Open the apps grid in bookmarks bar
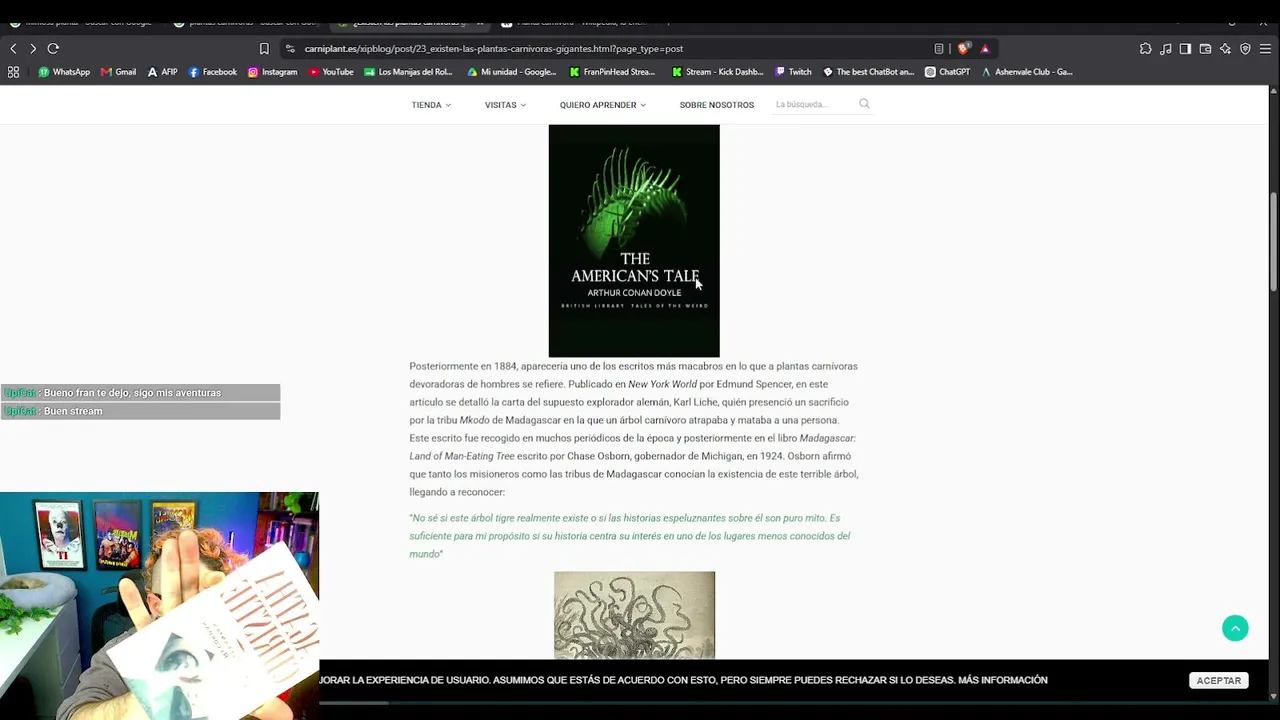The image size is (1280, 720). coord(13,72)
